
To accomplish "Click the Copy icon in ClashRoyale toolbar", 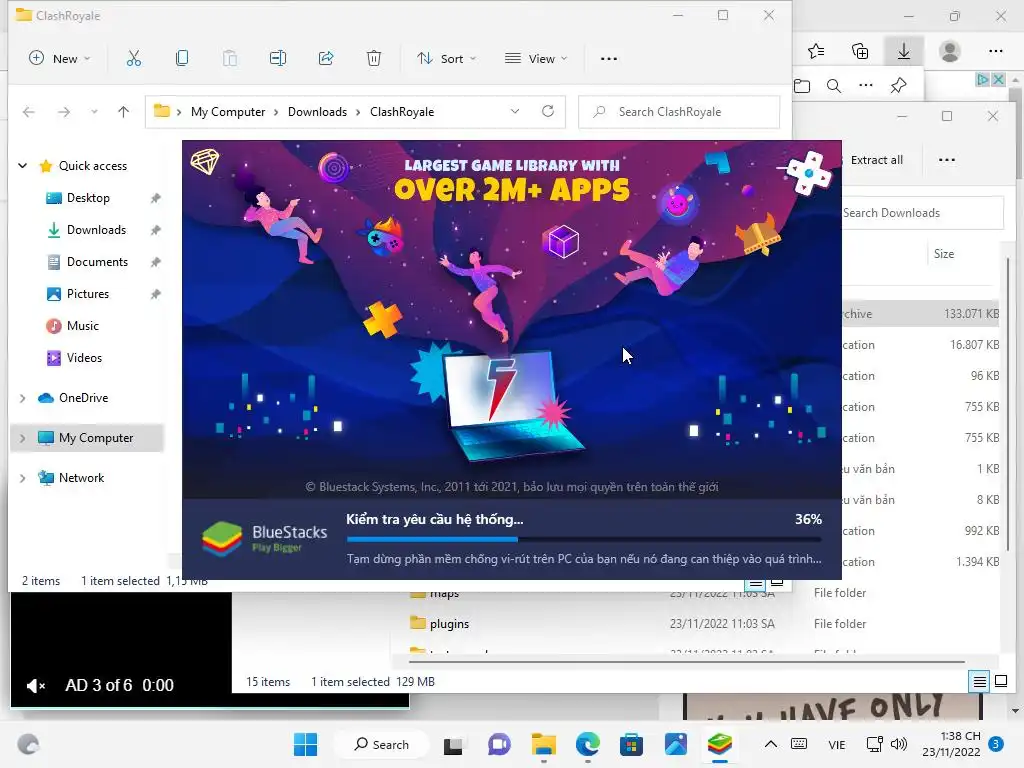I will (182, 59).
